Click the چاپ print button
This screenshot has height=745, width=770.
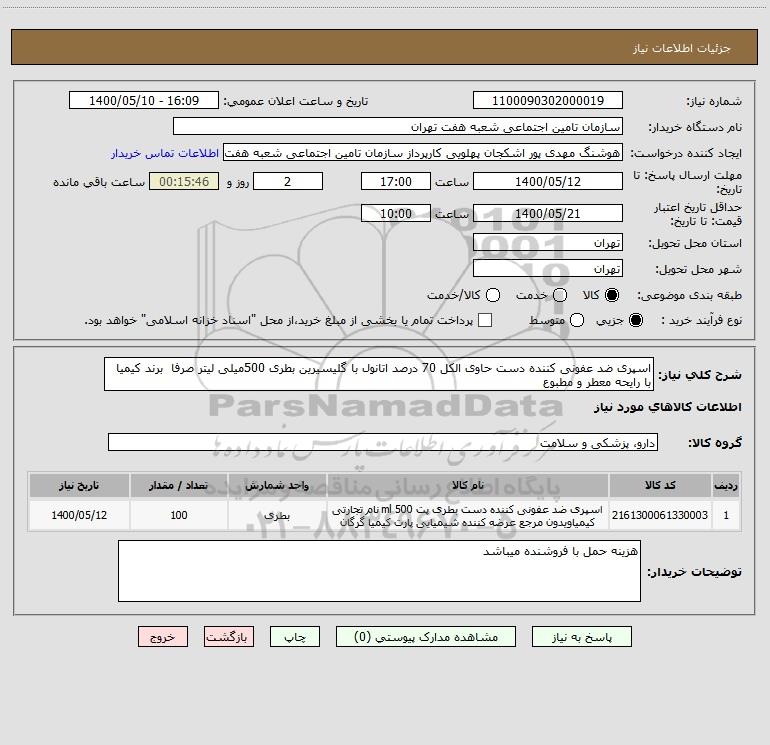[295, 637]
